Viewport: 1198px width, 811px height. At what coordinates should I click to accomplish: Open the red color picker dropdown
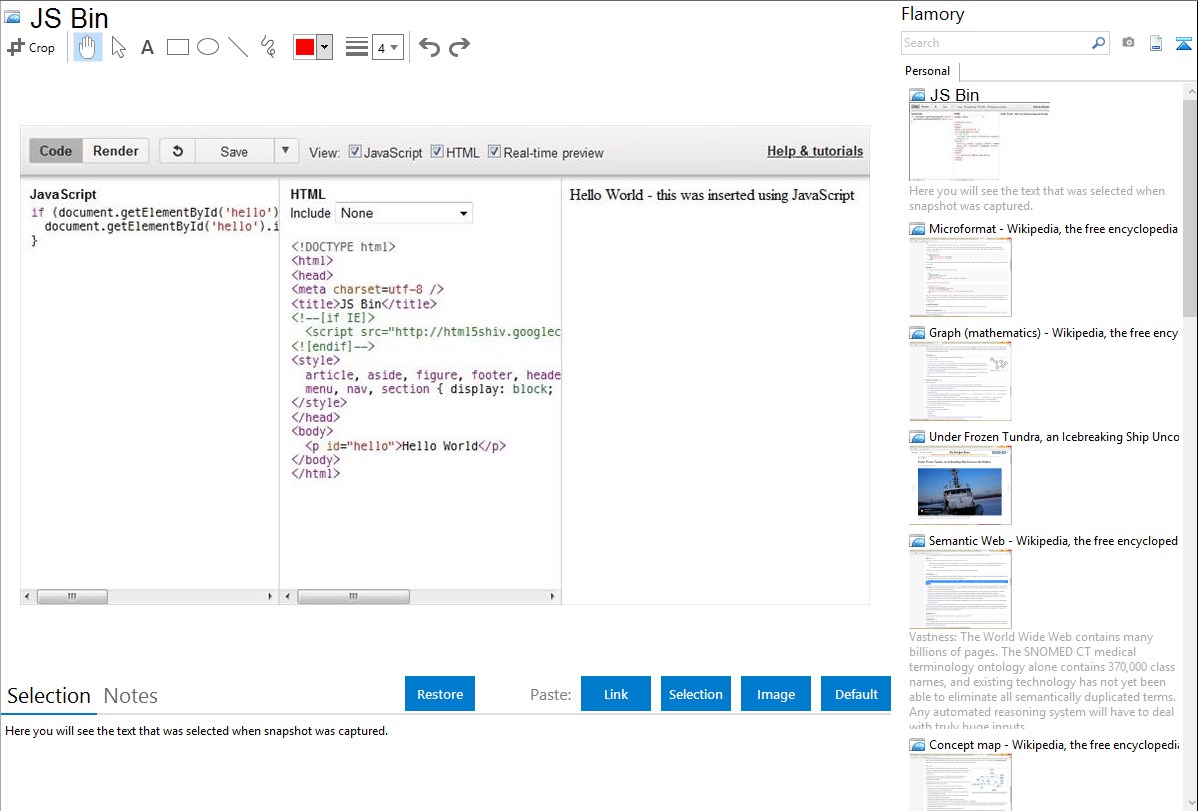(324, 47)
